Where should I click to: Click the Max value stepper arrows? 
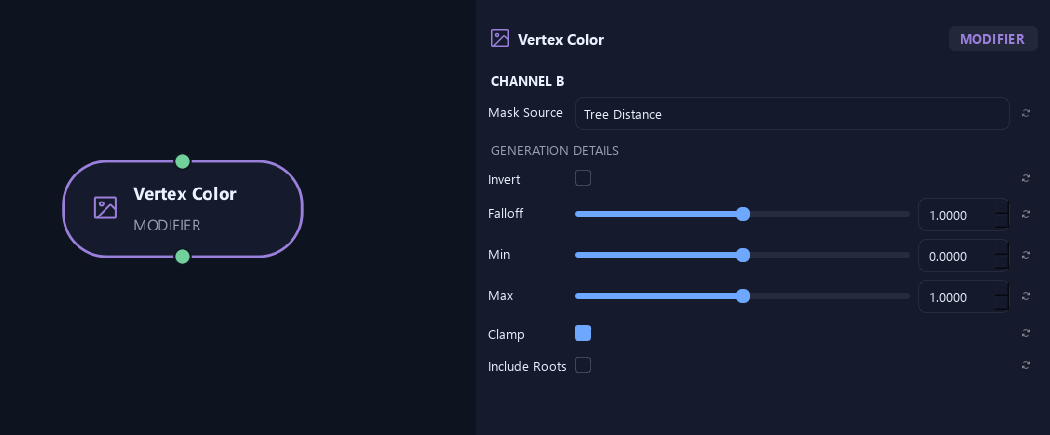pyautogui.click(x=1002, y=296)
